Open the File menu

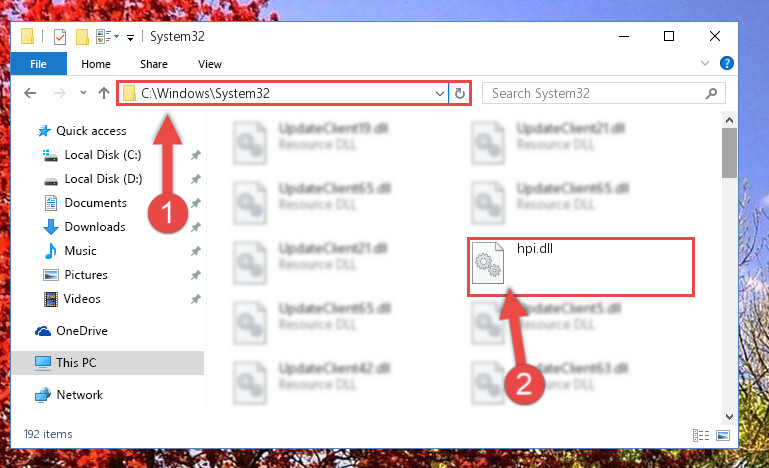(x=38, y=64)
